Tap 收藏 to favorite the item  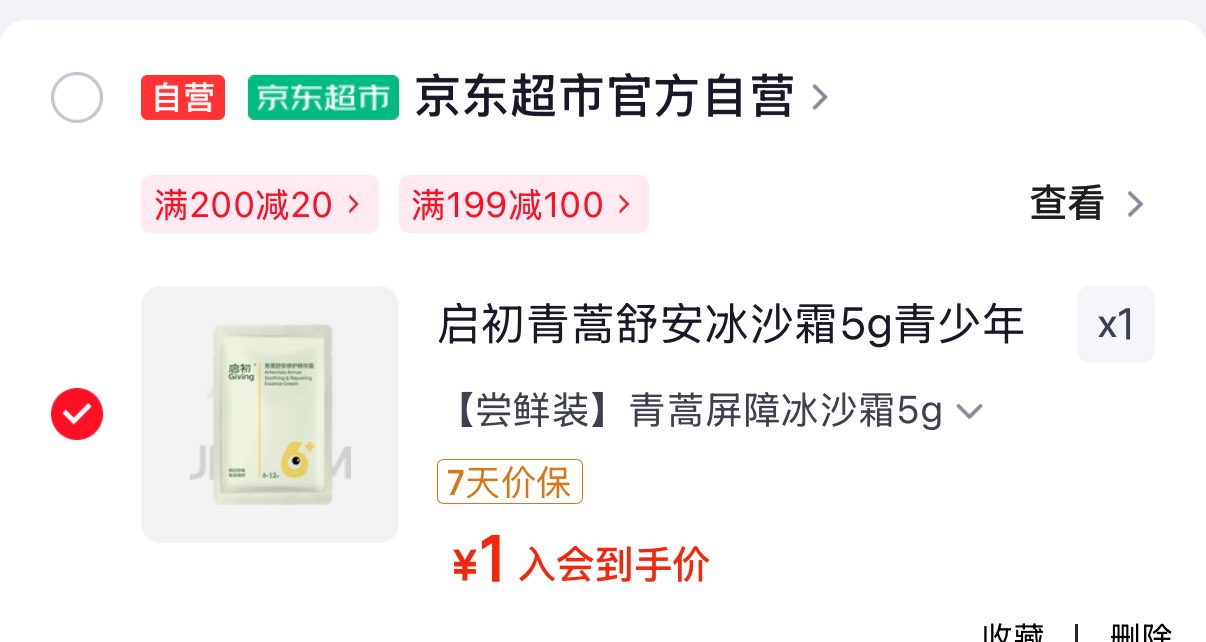tap(1013, 634)
